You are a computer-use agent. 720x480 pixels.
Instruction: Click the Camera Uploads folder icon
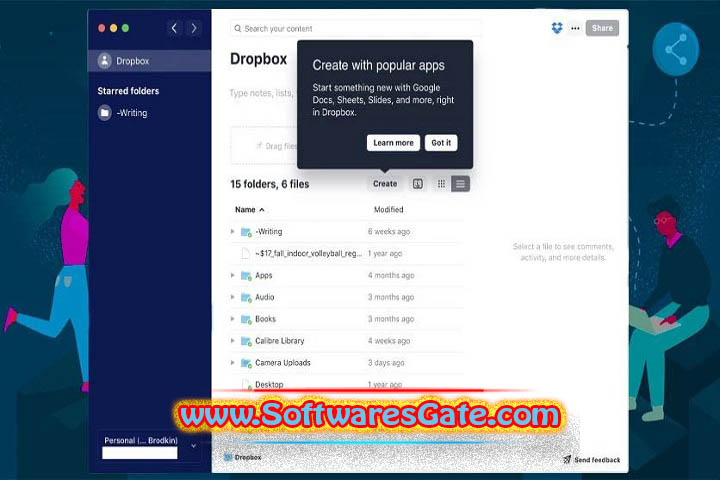click(246, 363)
